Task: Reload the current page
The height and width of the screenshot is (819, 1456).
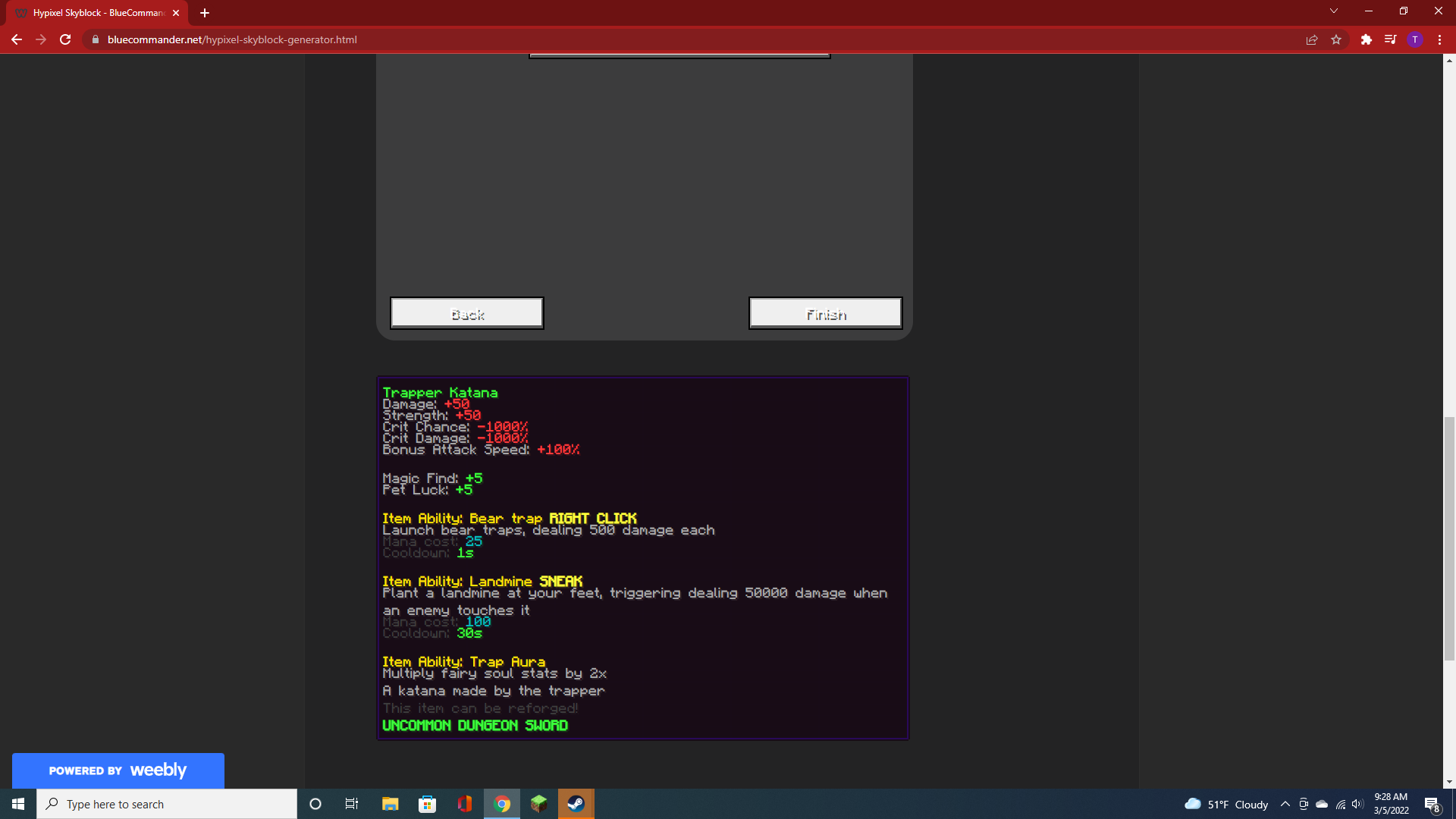Action: pyautogui.click(x=65, y=39)
